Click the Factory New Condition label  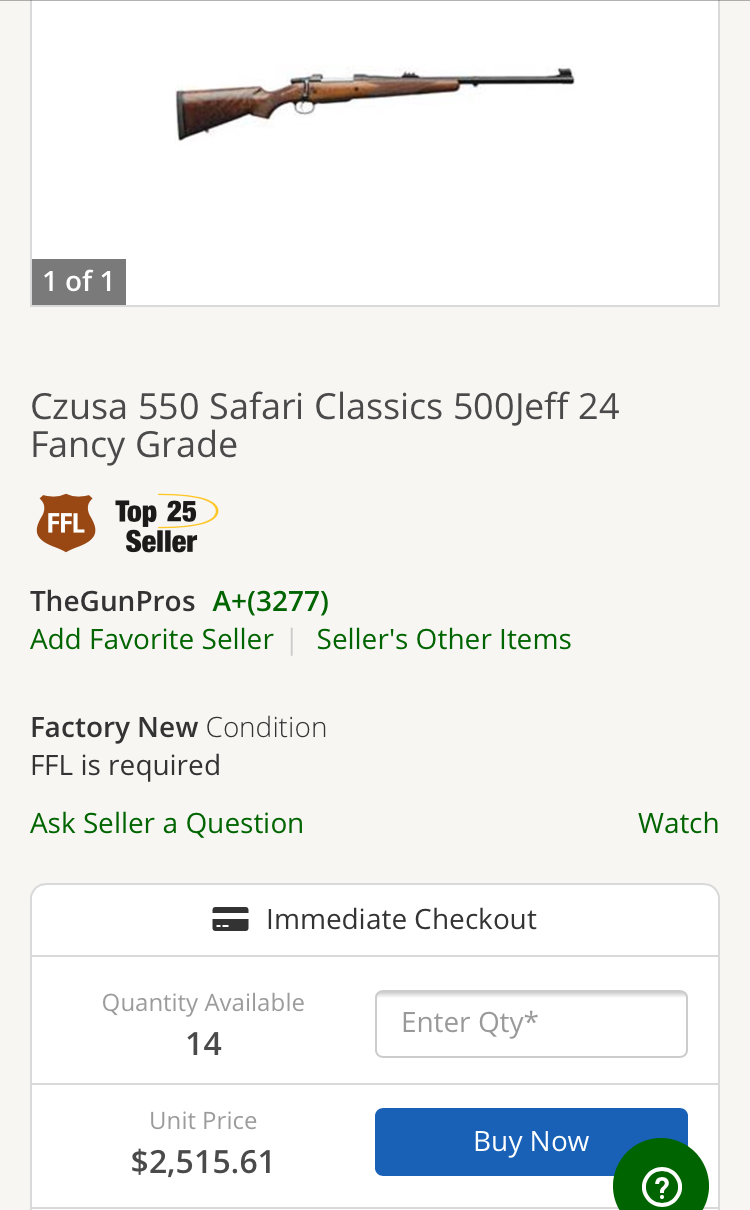179,727
